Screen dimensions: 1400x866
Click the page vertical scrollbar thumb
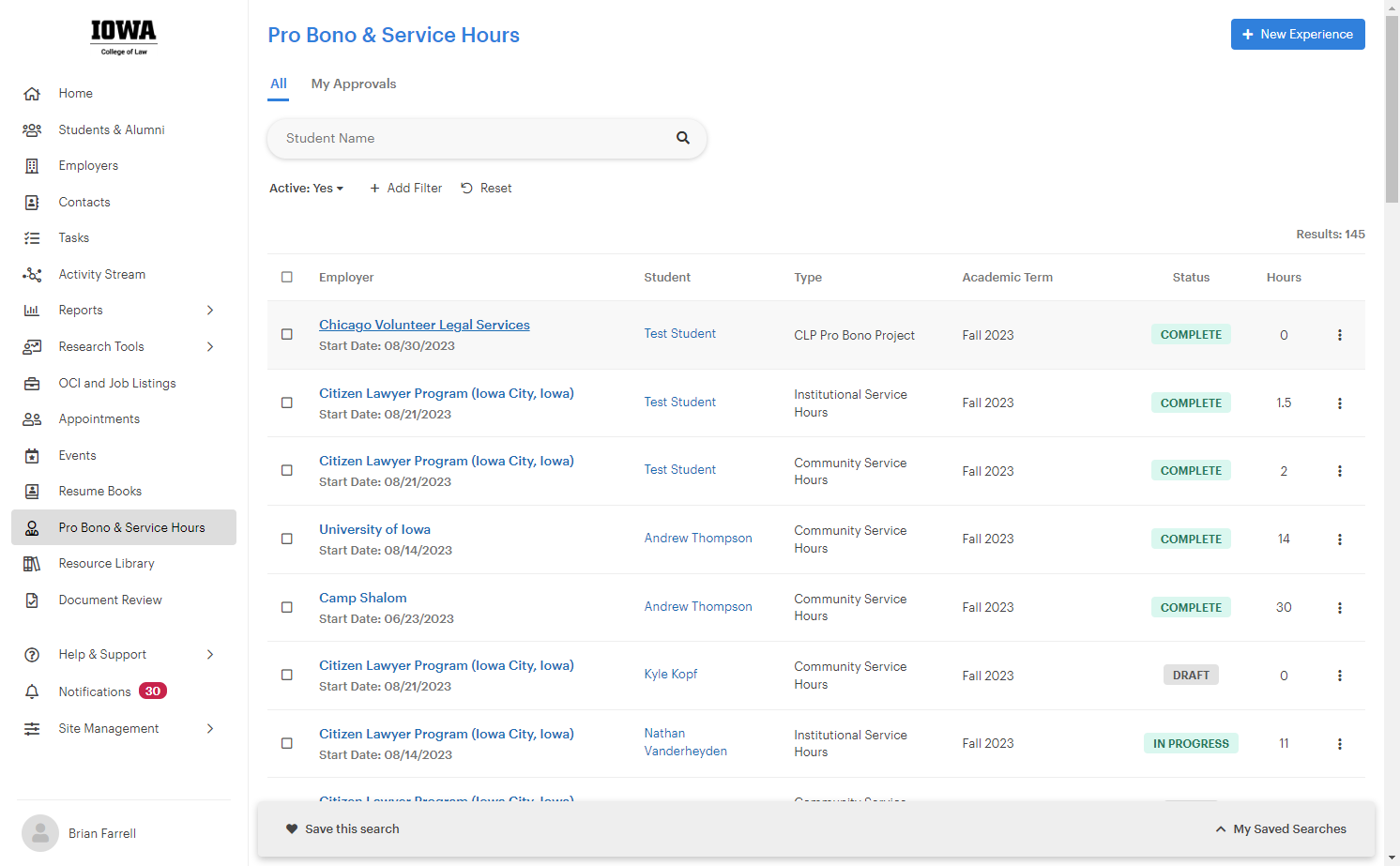[1392, 108]
